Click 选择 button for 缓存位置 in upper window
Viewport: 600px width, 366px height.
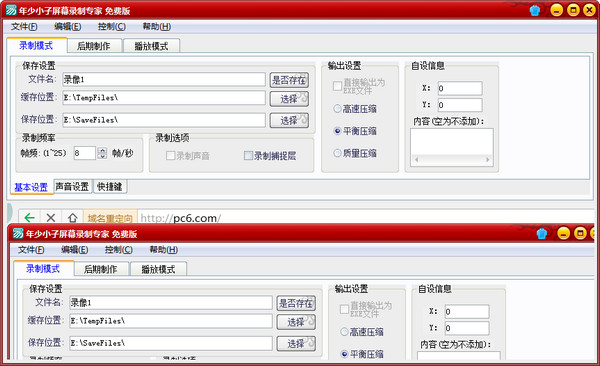[x=289, y=99]
